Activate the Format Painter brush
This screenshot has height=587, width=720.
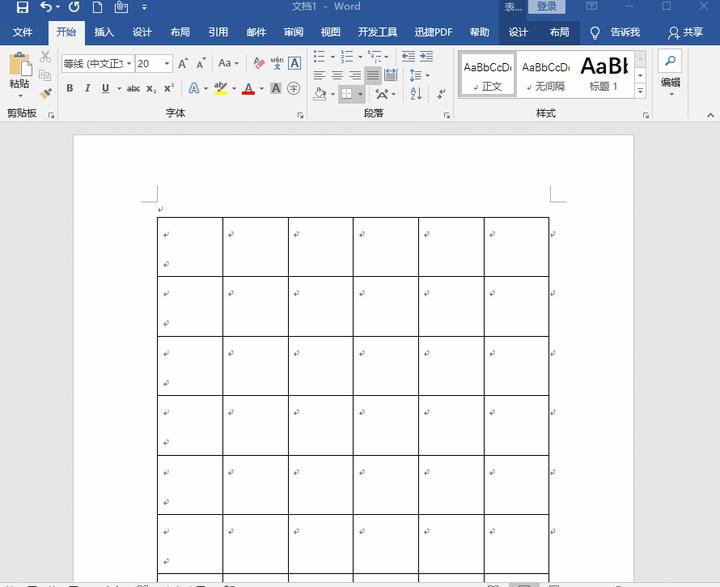pos(45,94)
